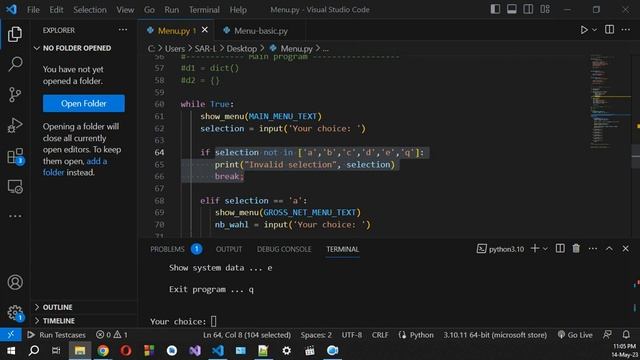
Task: Open remote window indicator in status bar
Action: [x=11, y=335]
